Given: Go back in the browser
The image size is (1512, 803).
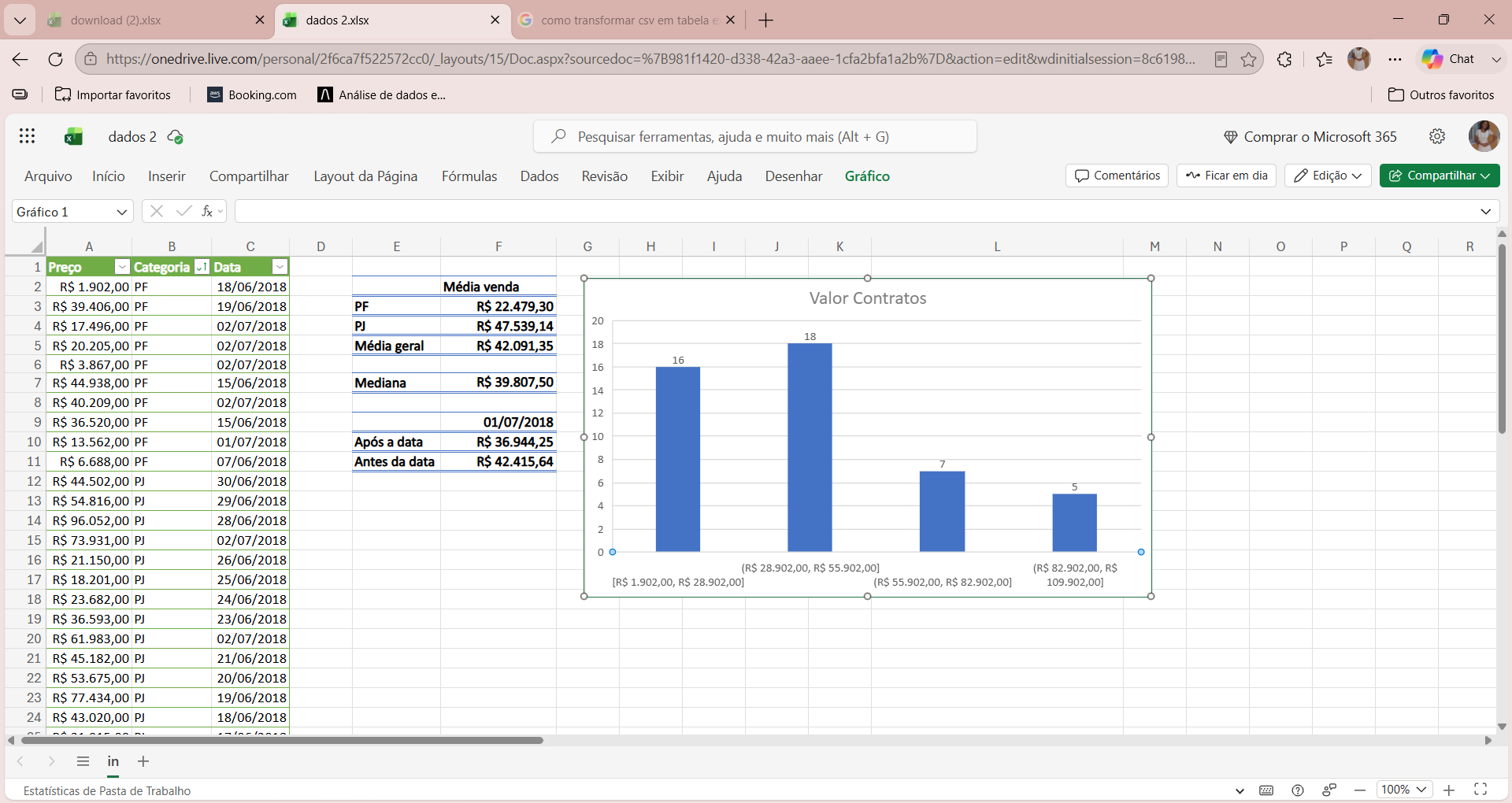Looking at the screenshot, I should (20, 59).
